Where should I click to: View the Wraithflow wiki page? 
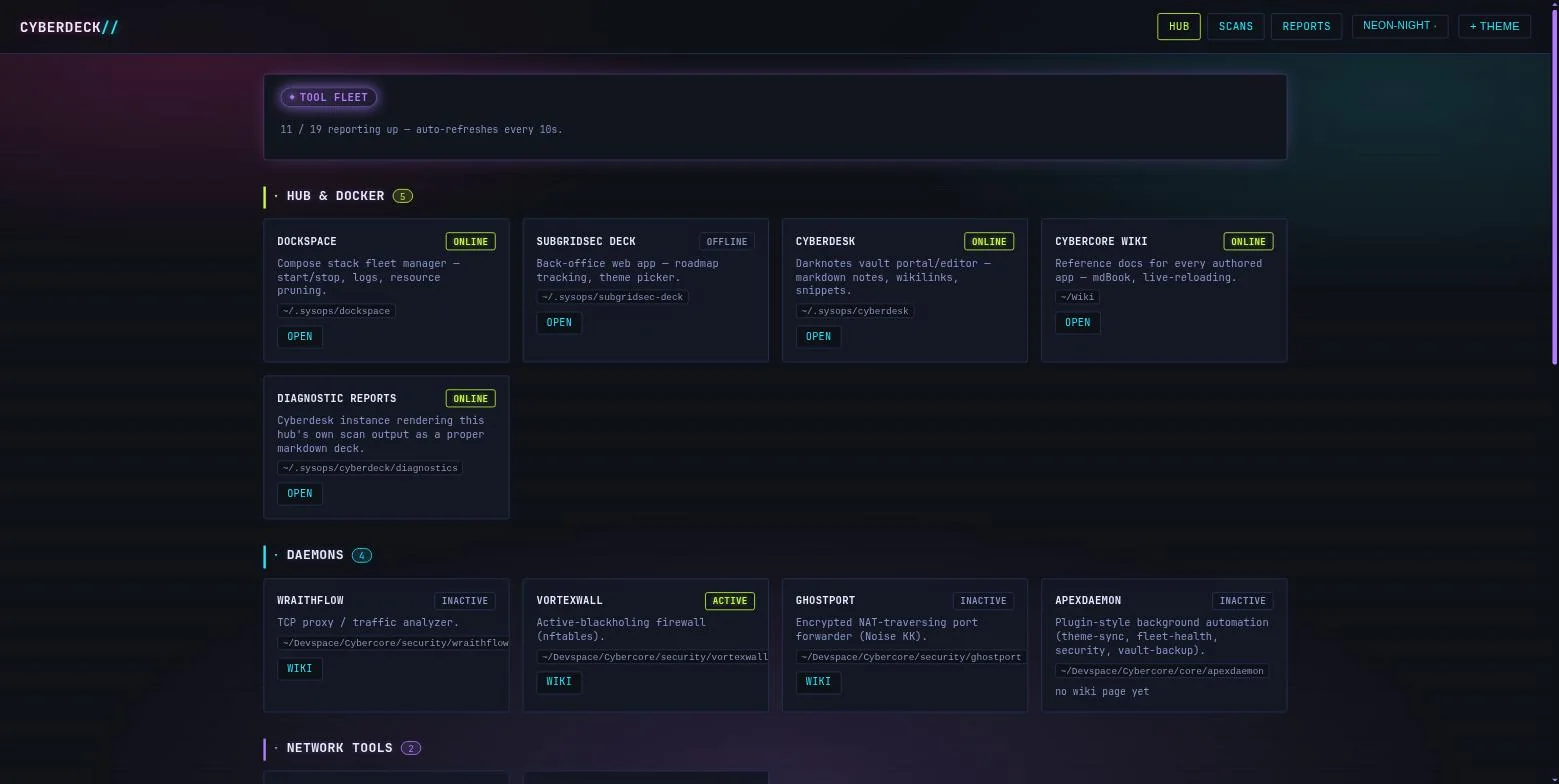(x=300, y=668)
